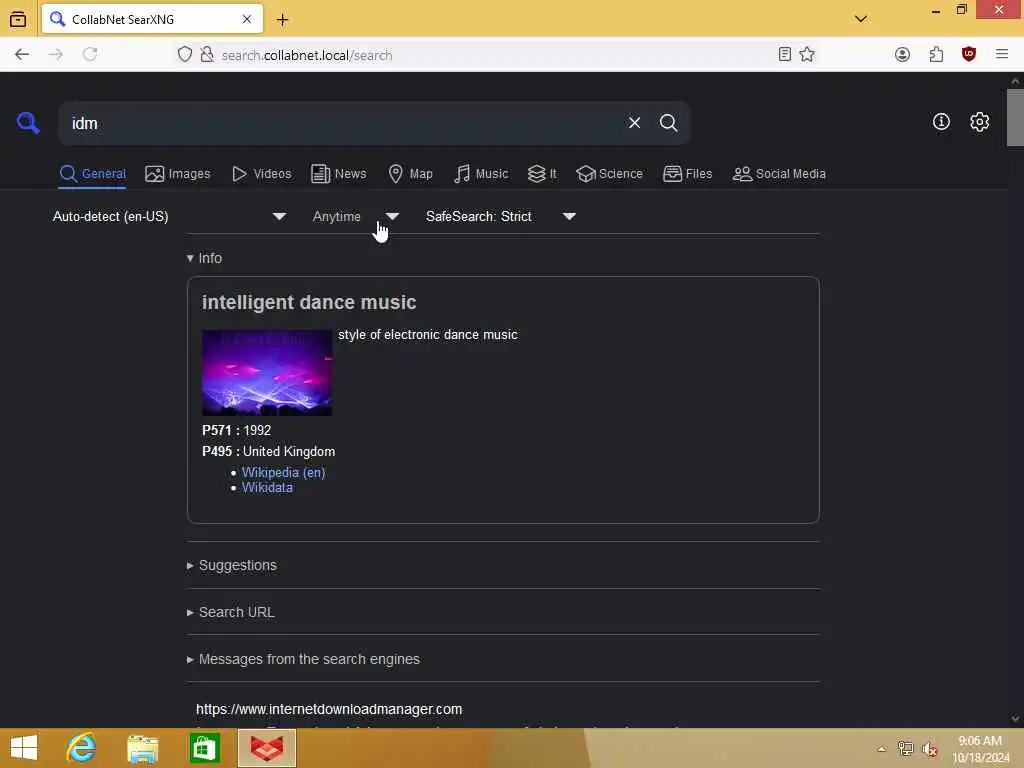The width and height of the screenshot is (1024, 768).
Task: Open the uBlock Origin extension
Action: 969,55
